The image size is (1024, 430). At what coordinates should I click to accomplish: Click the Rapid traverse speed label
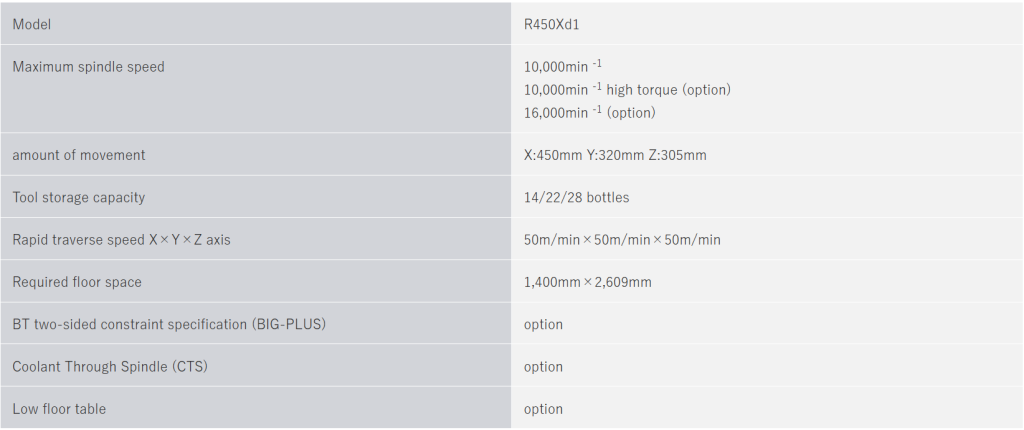click(121, 240)
